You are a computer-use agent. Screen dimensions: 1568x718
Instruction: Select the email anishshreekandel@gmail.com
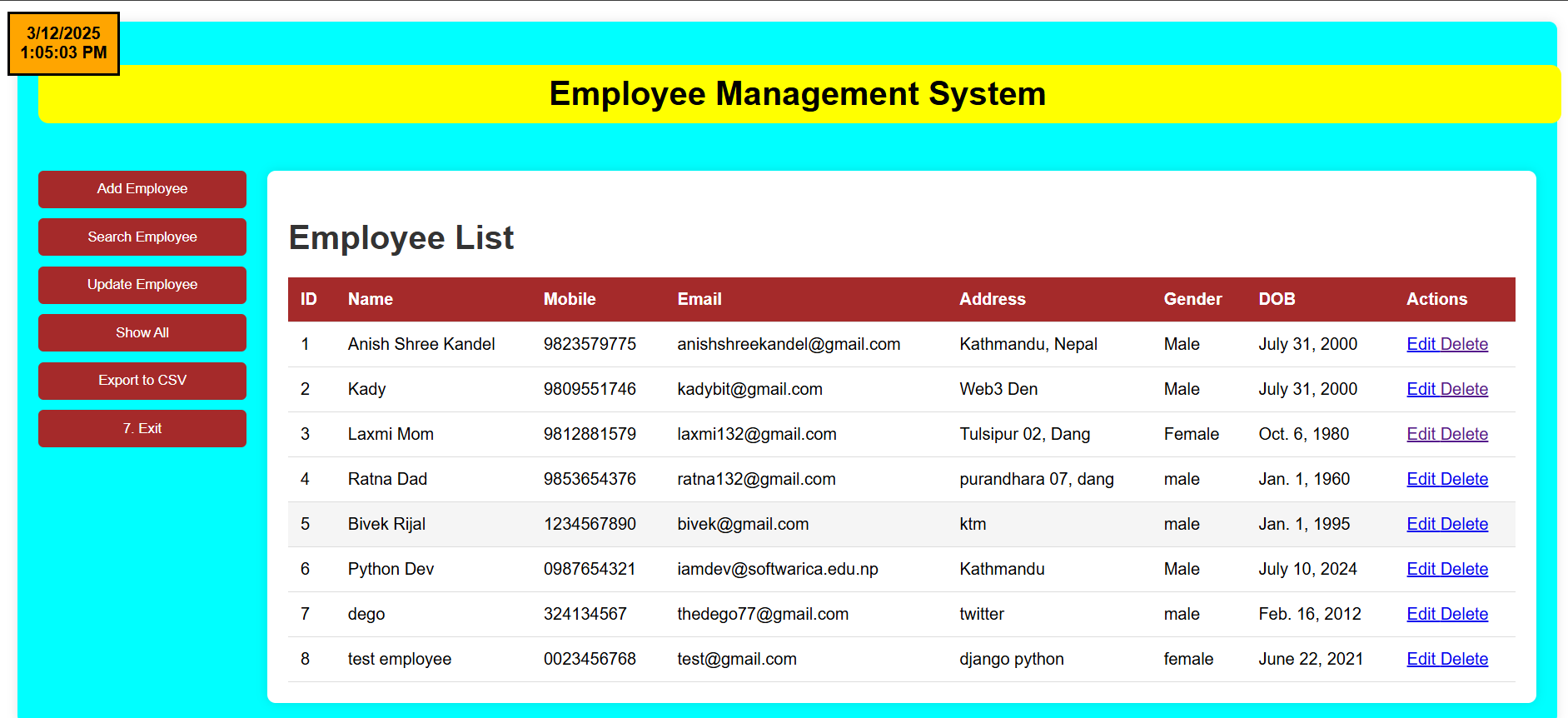click(789, 344)
